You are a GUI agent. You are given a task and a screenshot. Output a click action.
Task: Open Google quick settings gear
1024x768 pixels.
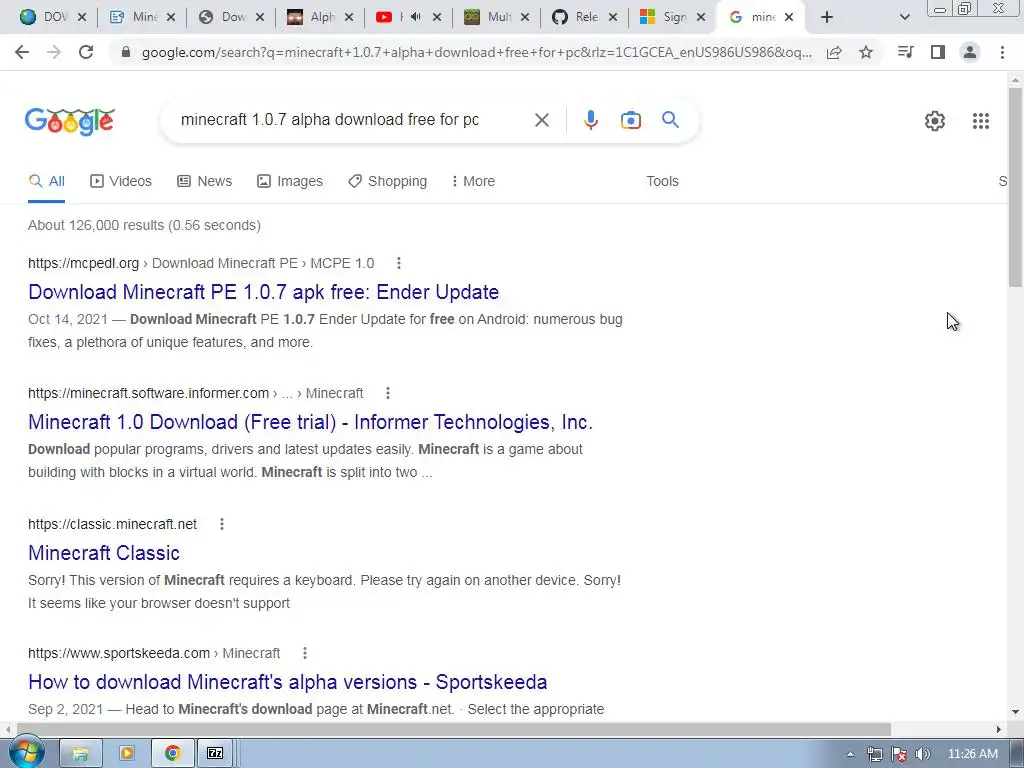935,121
